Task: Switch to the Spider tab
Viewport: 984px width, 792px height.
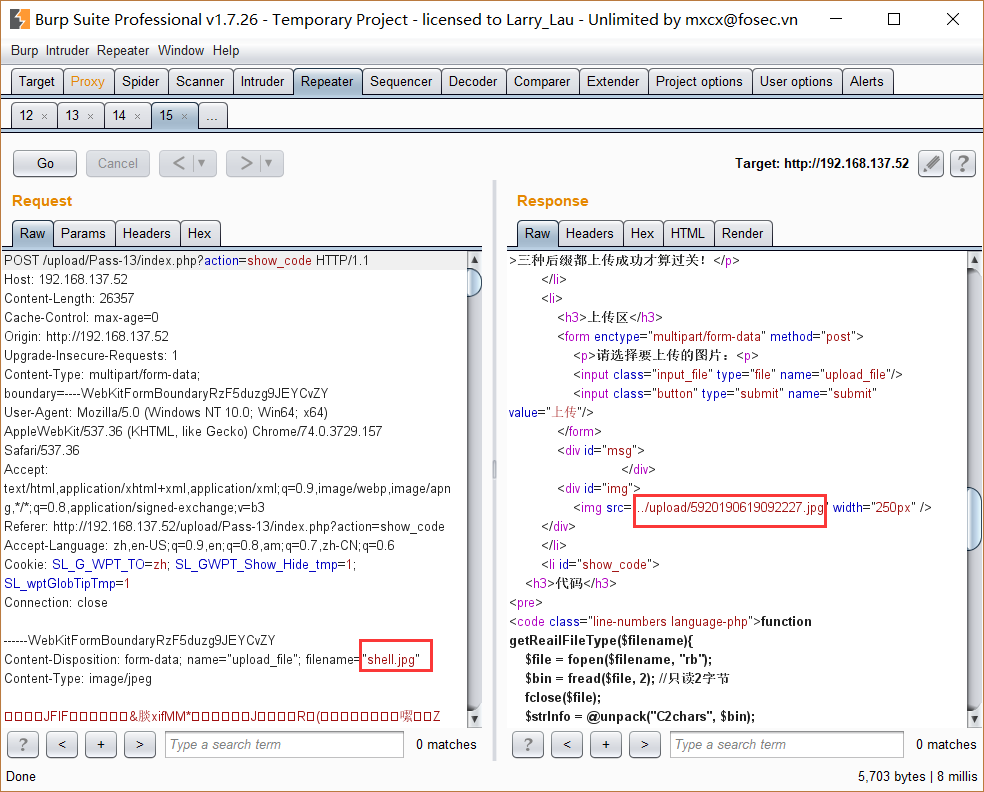Action: coord(141,82)
